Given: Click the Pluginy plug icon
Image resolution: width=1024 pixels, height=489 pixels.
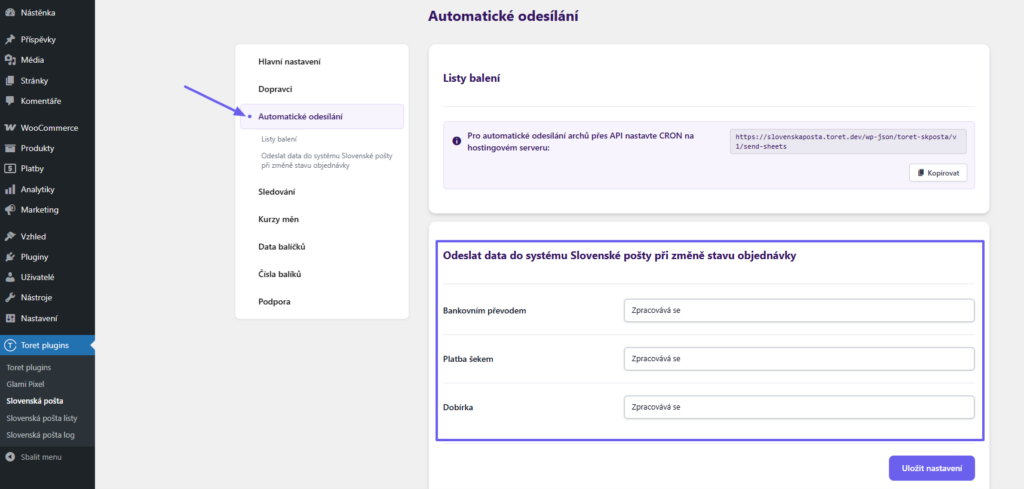Looking at the screenshot, I should 10,257.
